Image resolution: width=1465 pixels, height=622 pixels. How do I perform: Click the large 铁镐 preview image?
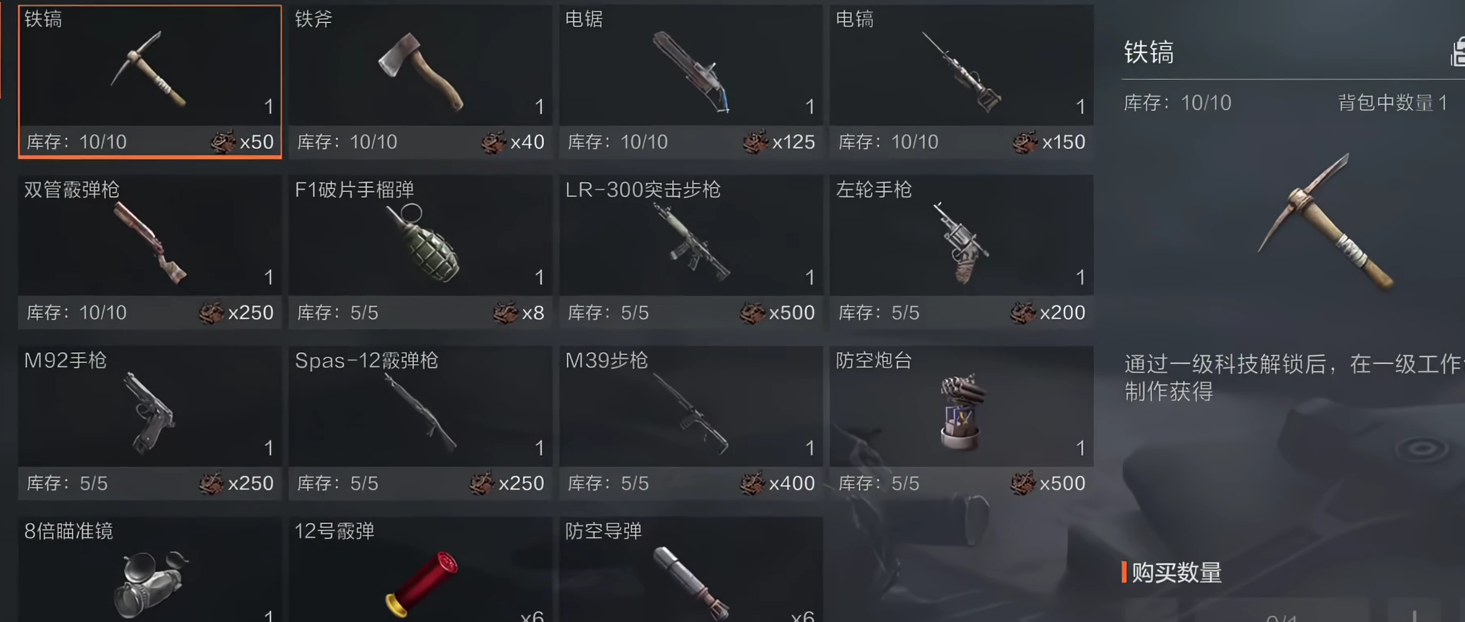coord(1325,220)
